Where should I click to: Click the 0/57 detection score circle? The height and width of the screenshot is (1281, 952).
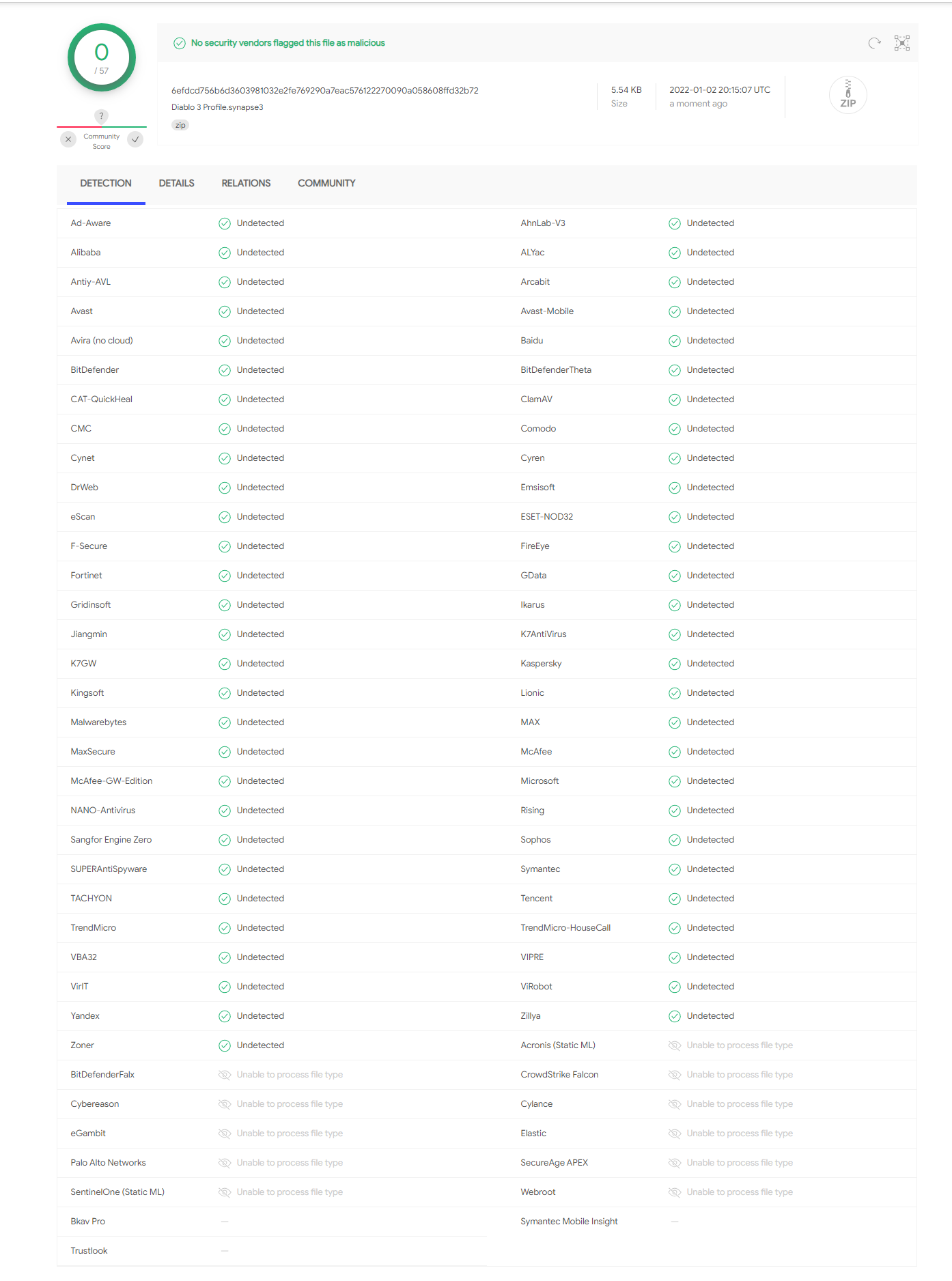pos(102,58)
